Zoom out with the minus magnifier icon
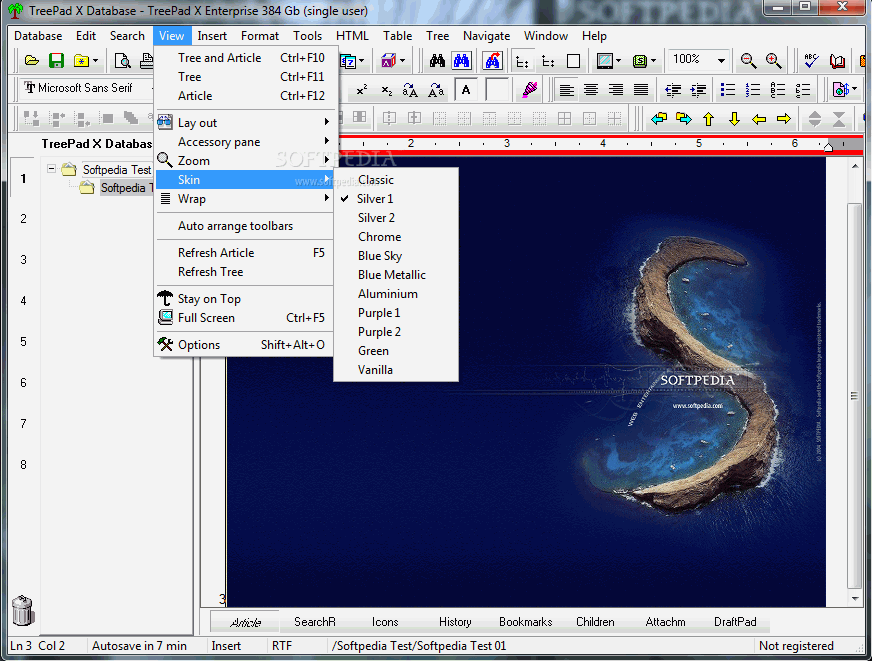The image size is (872, 661). pos(748,60)
